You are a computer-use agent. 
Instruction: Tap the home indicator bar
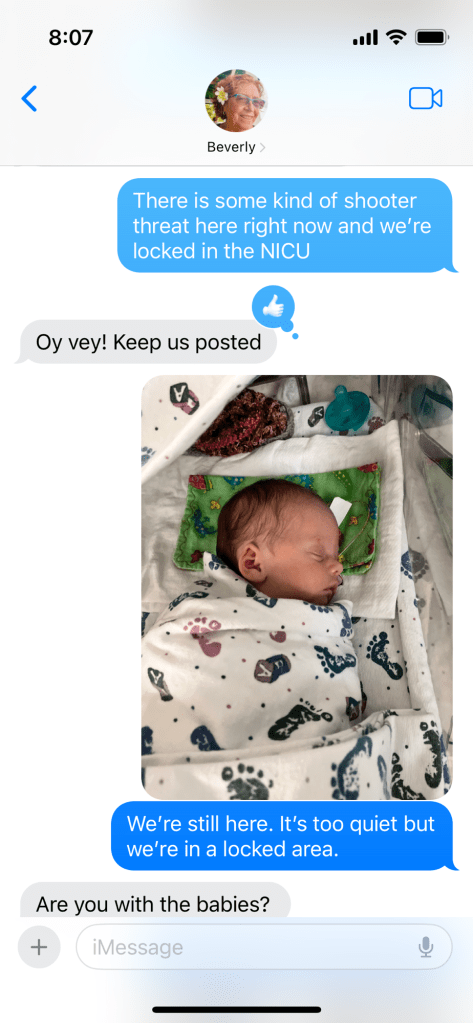pyautogui.click(x=237, y=1009)
